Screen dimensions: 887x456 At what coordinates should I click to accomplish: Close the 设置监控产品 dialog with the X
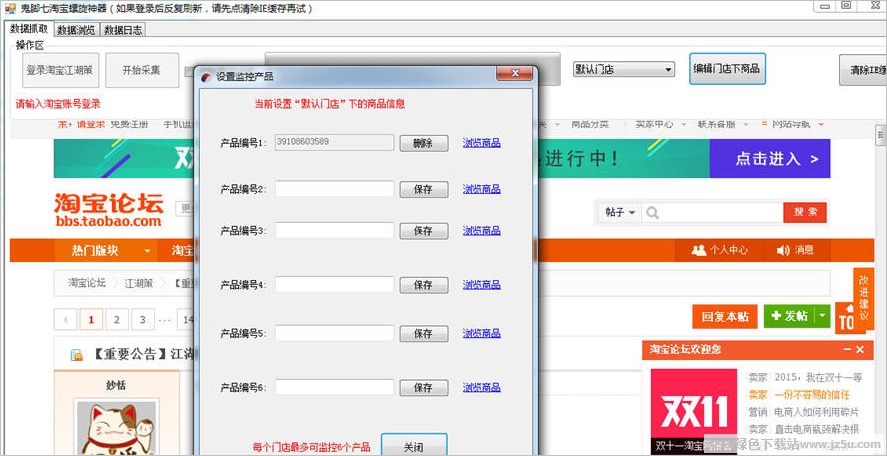coord(514,73)
